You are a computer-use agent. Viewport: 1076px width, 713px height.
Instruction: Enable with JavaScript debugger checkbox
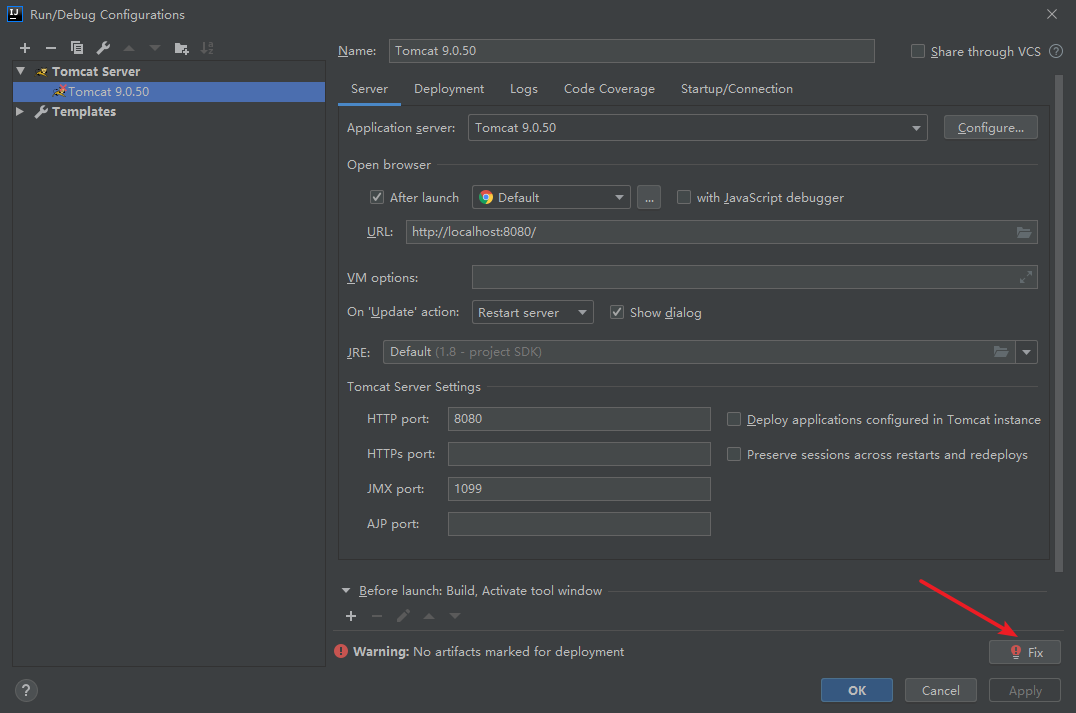pyautogui.click(x=684, y=197)
